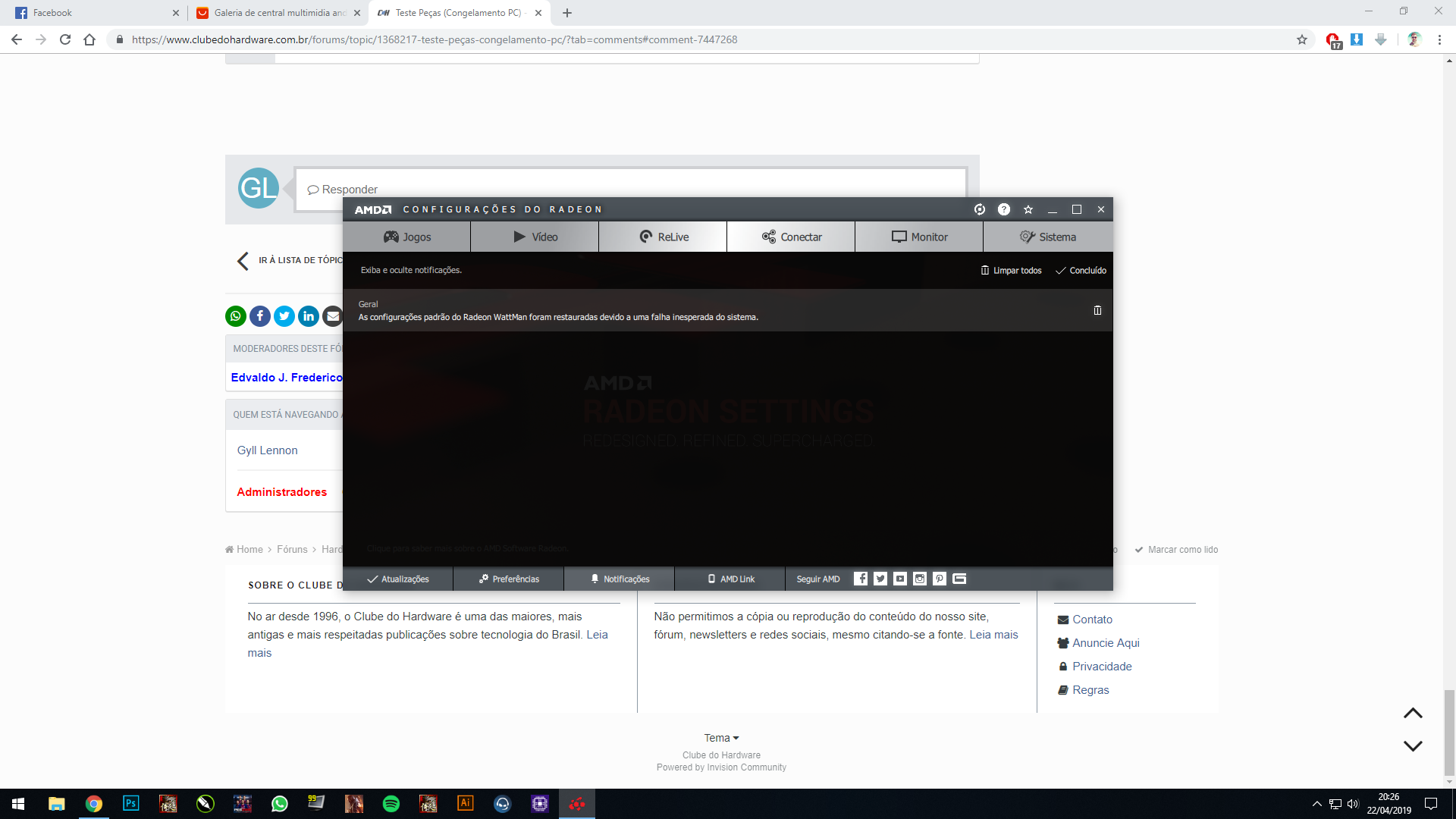This screenshot has height=819, width=1456.
Task: Open Preferências in Radeon bottom bar
Action: (x=509, y=579)
